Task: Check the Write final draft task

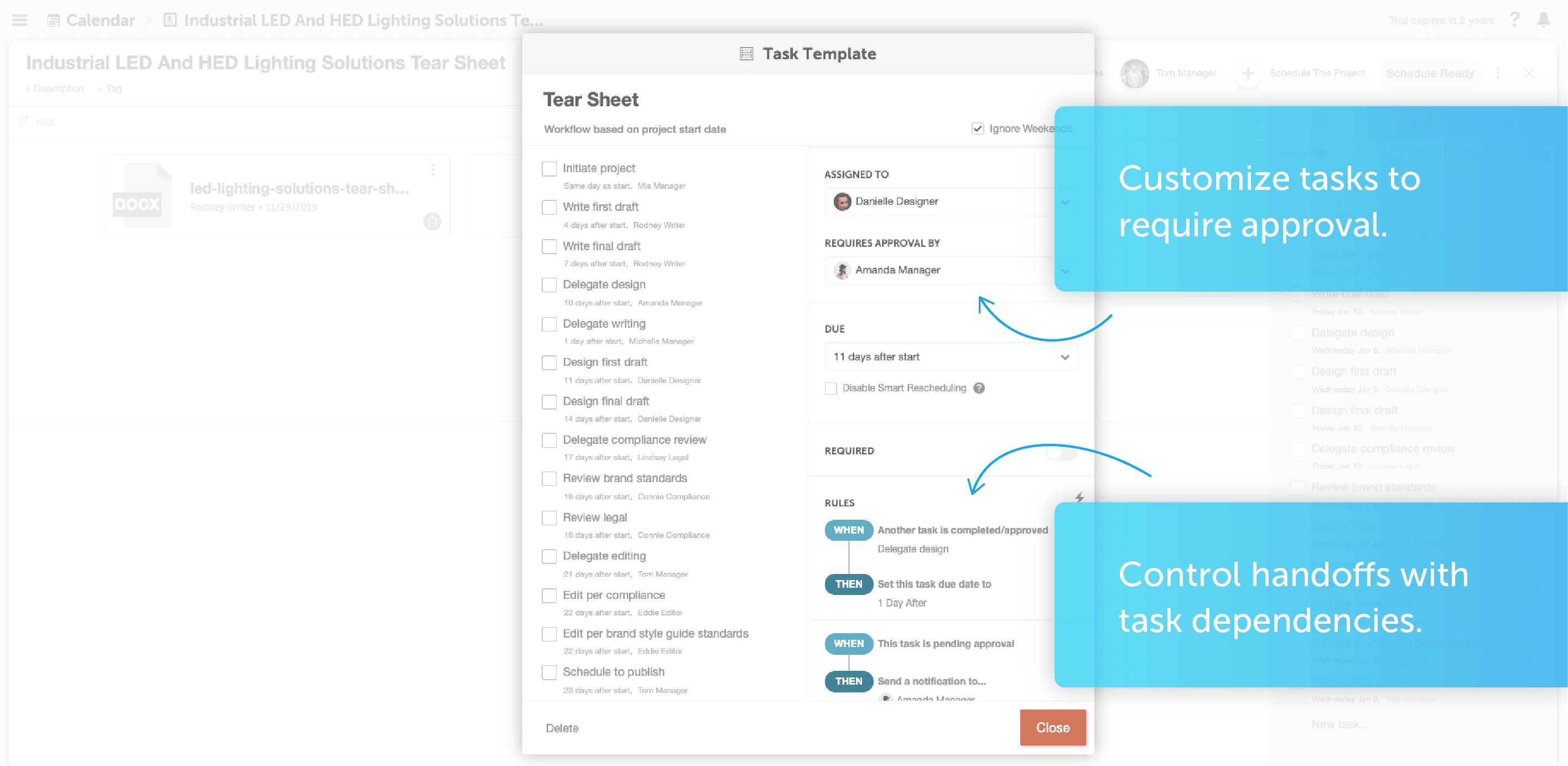Action: (x=549, y=246)
